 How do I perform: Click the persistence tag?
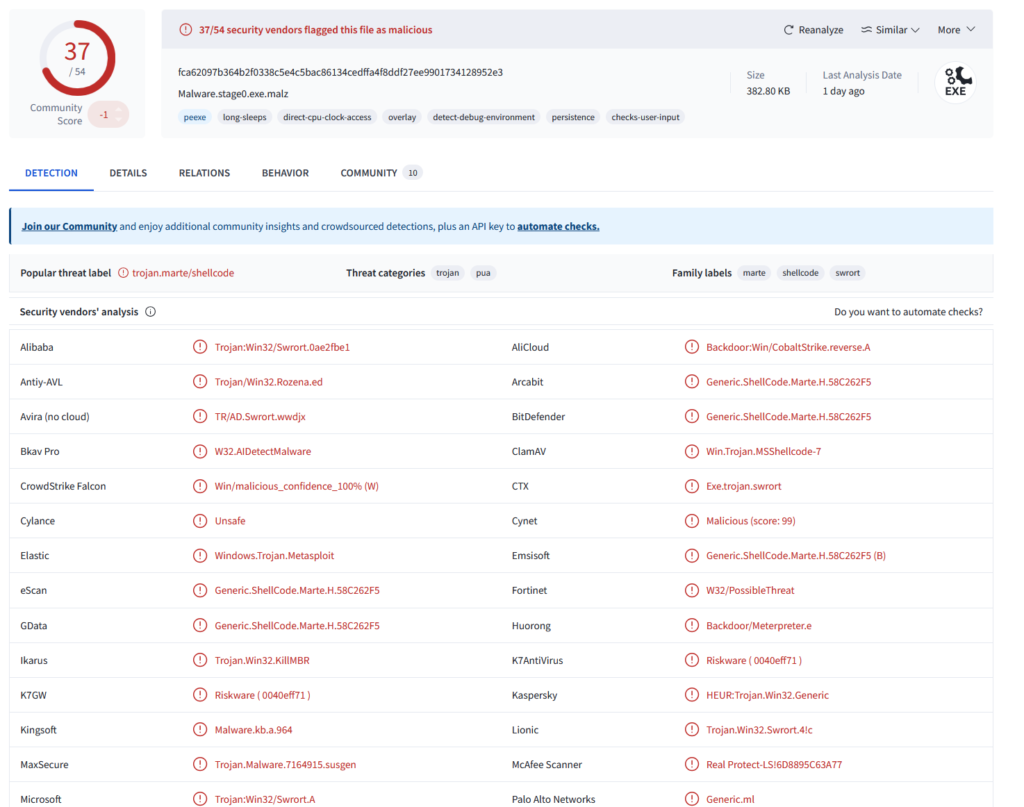573,118
